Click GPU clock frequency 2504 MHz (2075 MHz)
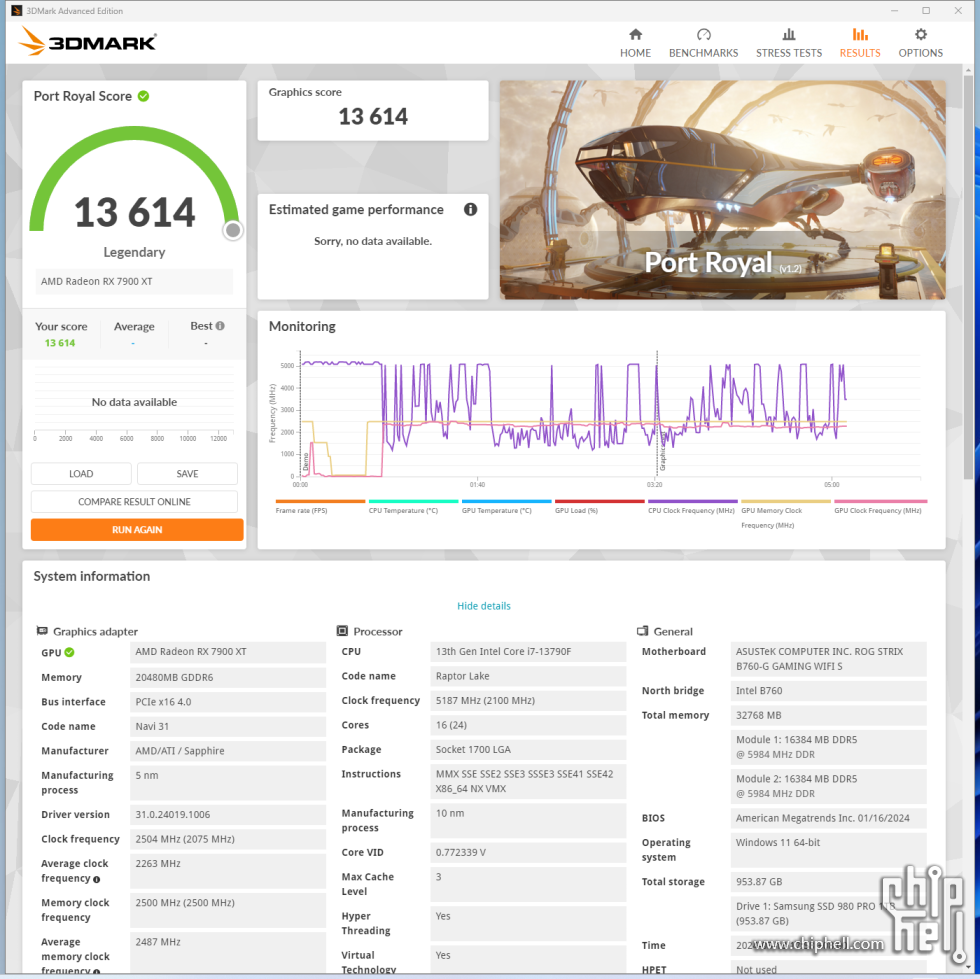This screenshot has width=980, height=979. coord(228,838)
